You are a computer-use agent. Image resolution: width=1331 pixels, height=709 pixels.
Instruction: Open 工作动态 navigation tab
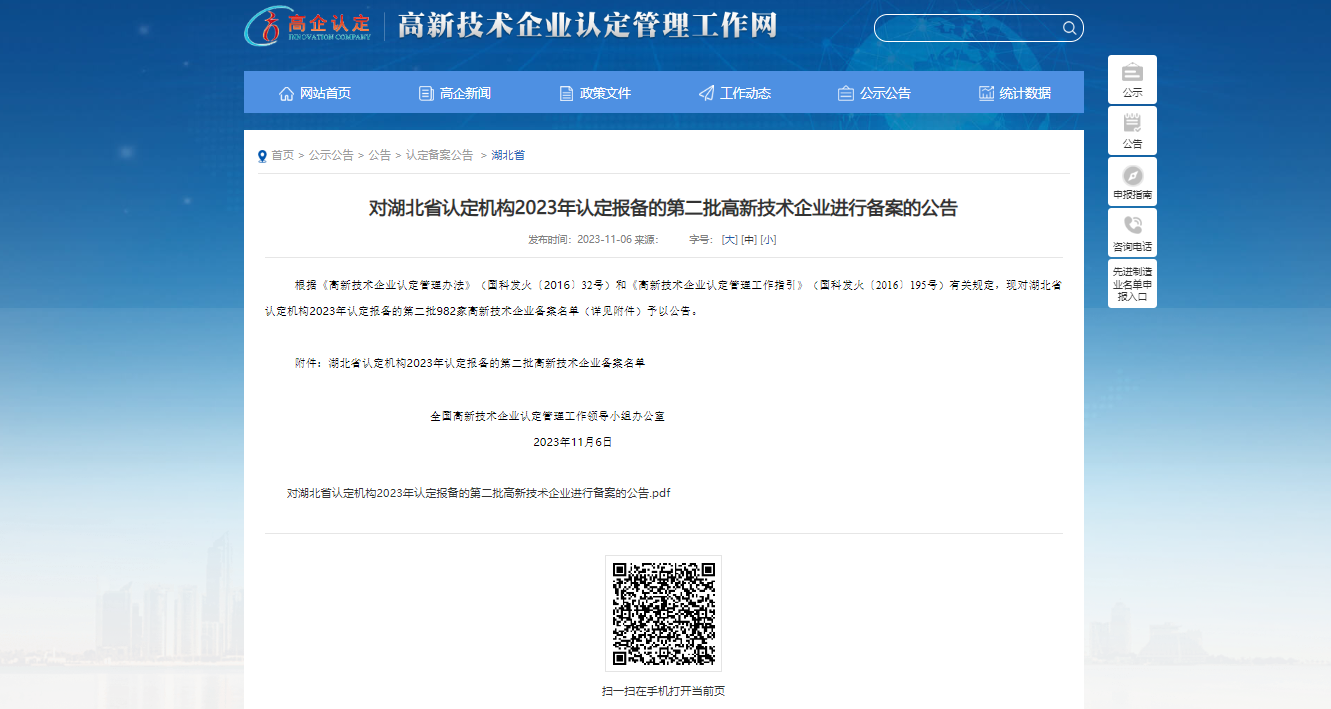pyautogui.click(x=734, y=93)
